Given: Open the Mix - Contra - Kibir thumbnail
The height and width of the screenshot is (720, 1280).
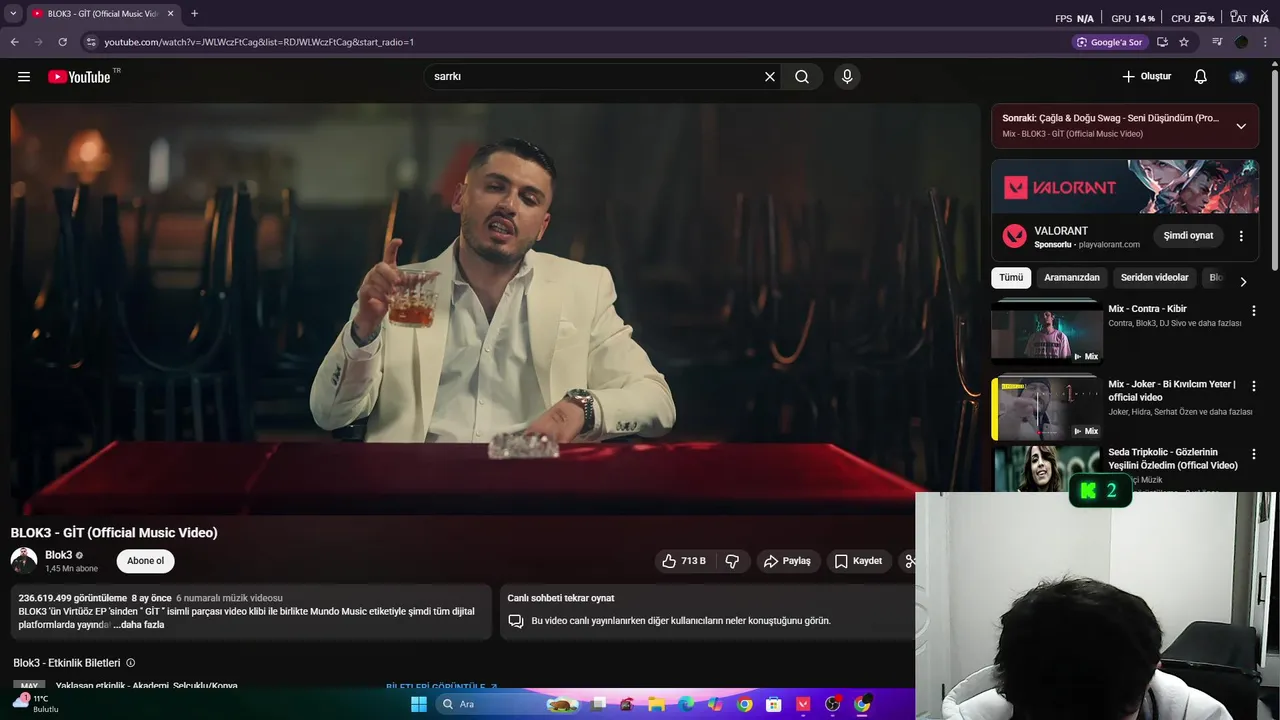Looking at the screenshot, I should [1046, 333].
